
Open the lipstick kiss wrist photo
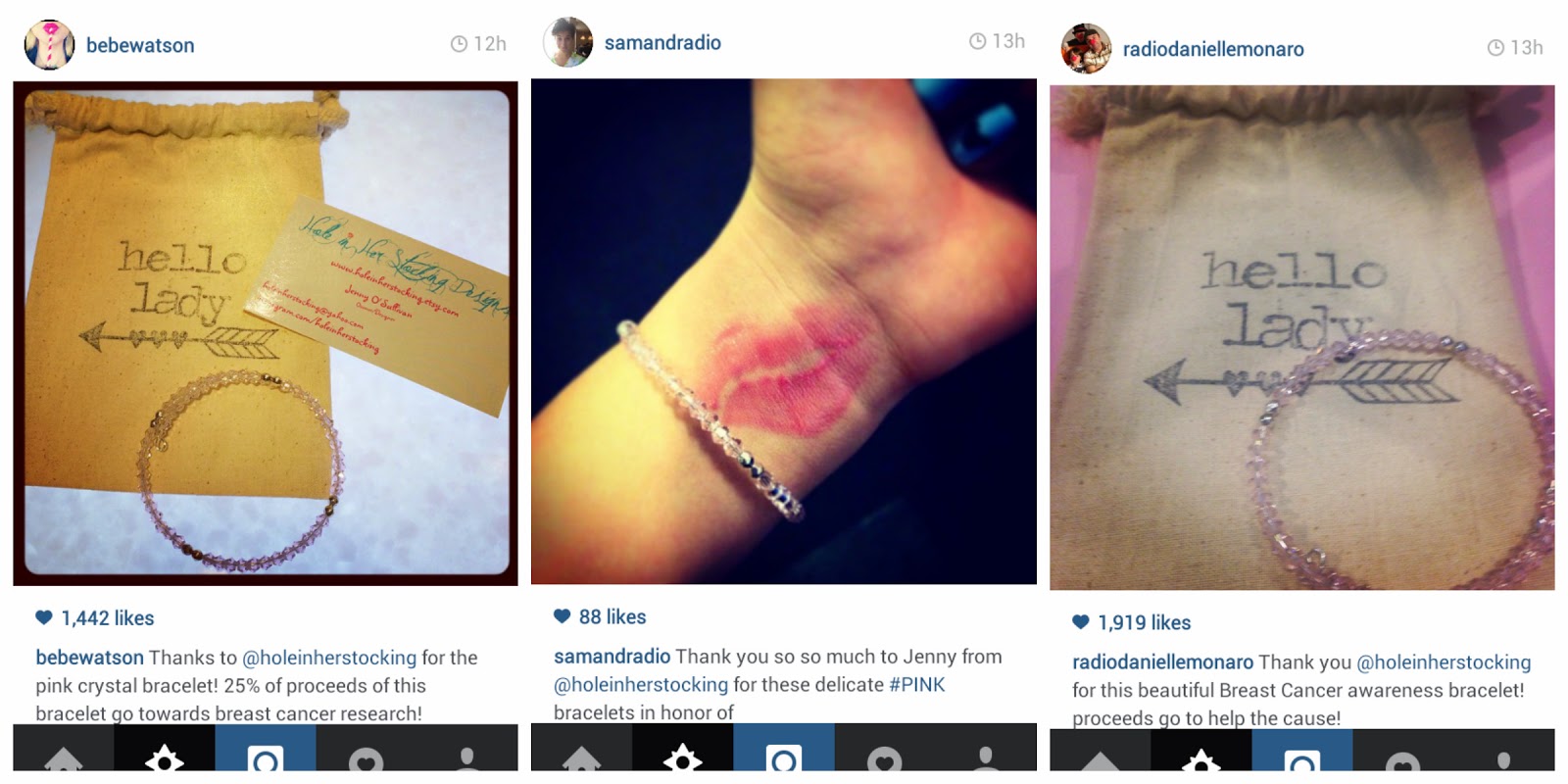point(784,331)
